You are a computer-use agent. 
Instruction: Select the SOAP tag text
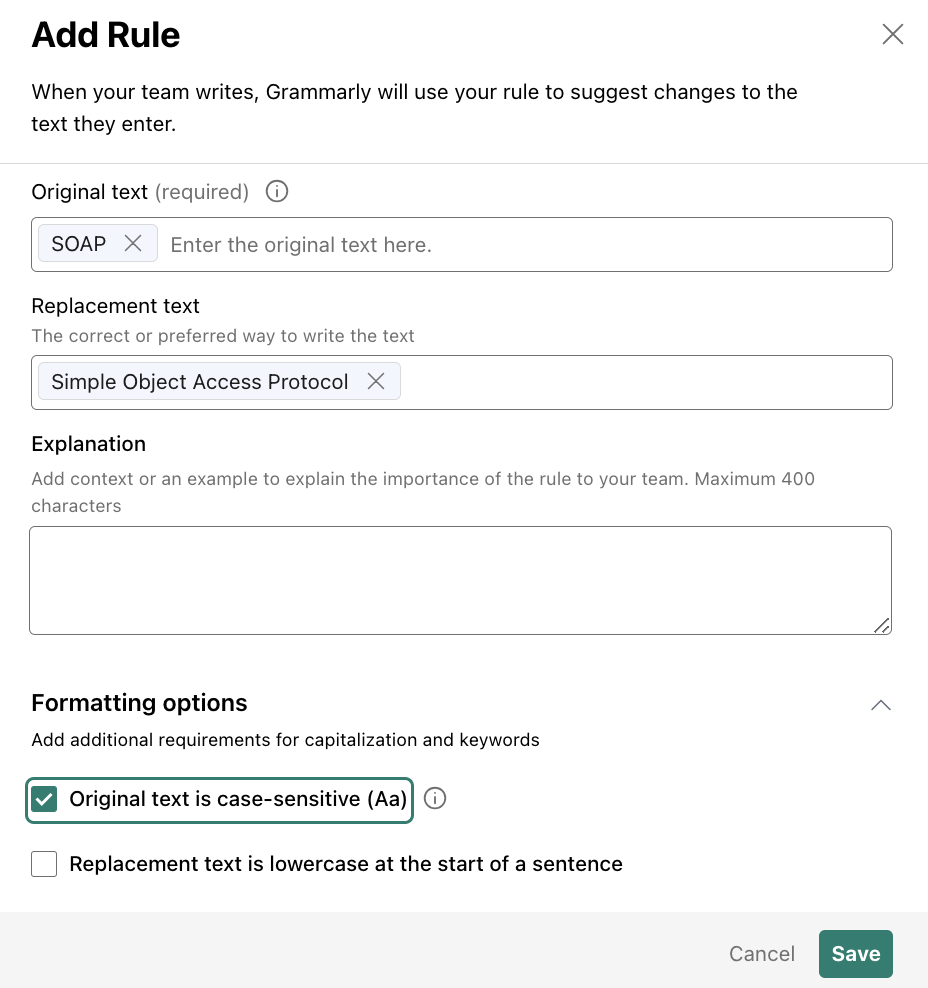click(79, 243)
